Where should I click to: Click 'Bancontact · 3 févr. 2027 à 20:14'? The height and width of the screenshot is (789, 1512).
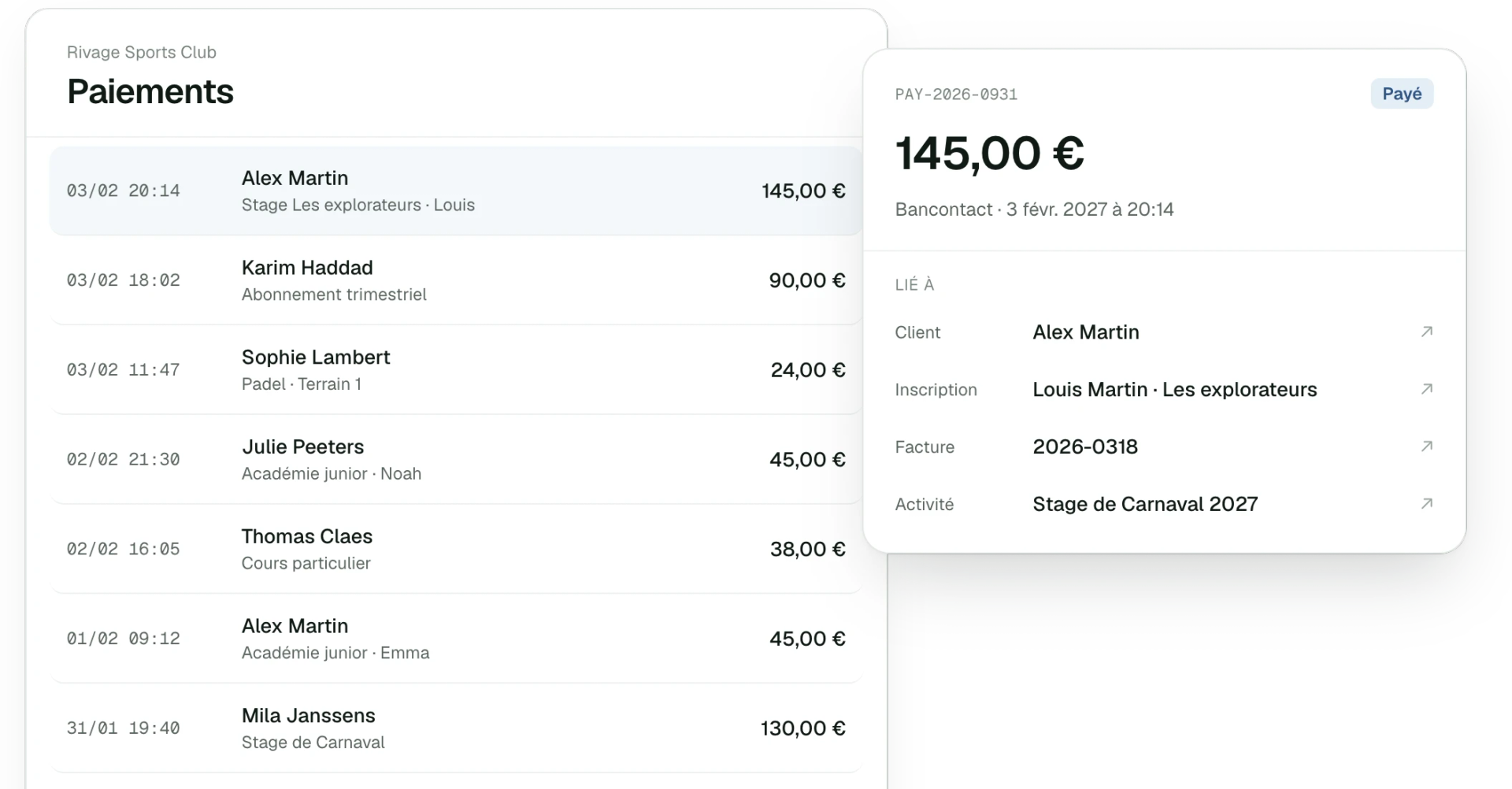[x=1034, y=209]
